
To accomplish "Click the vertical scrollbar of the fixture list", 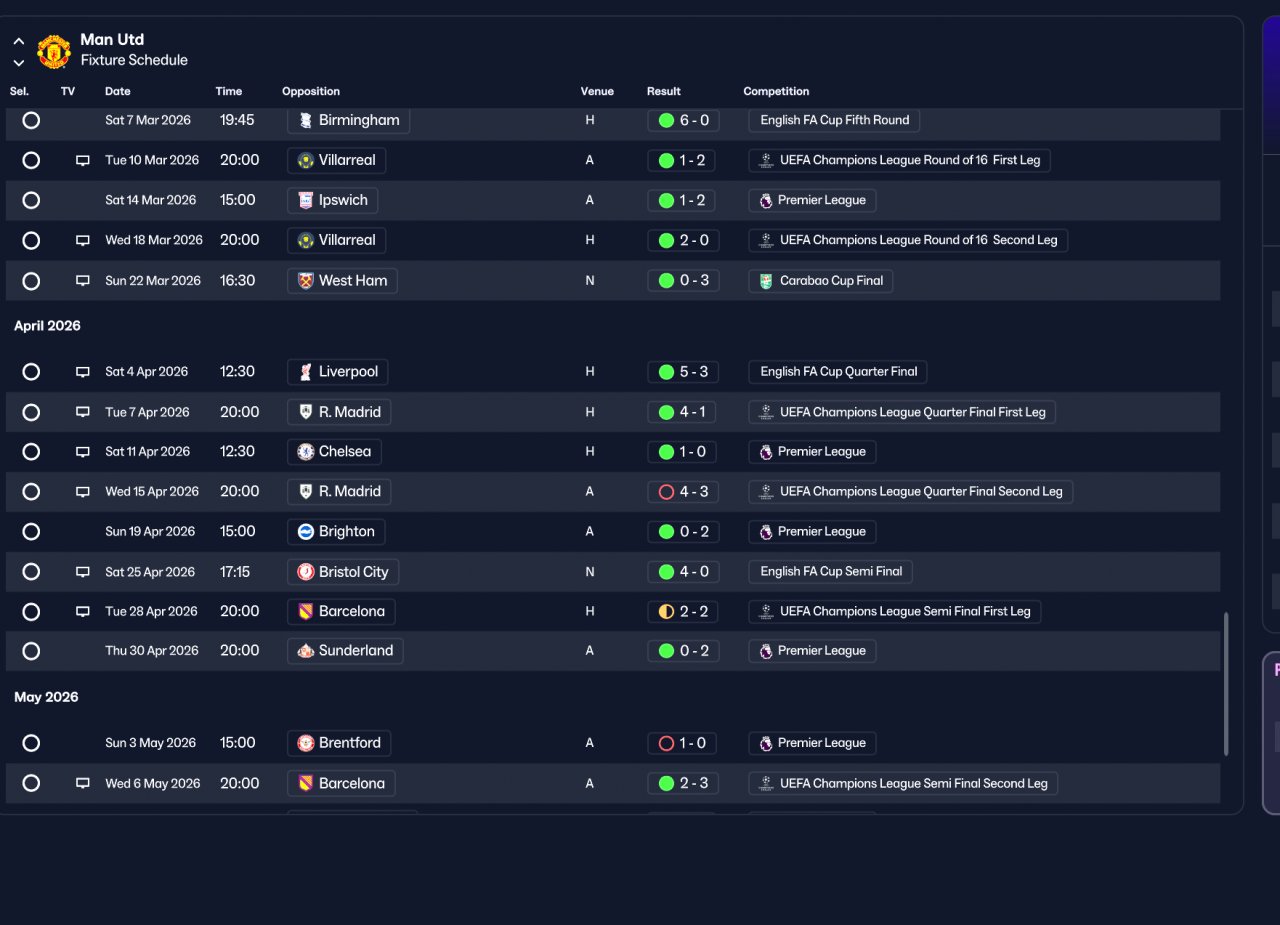I will click(1226, 684).
